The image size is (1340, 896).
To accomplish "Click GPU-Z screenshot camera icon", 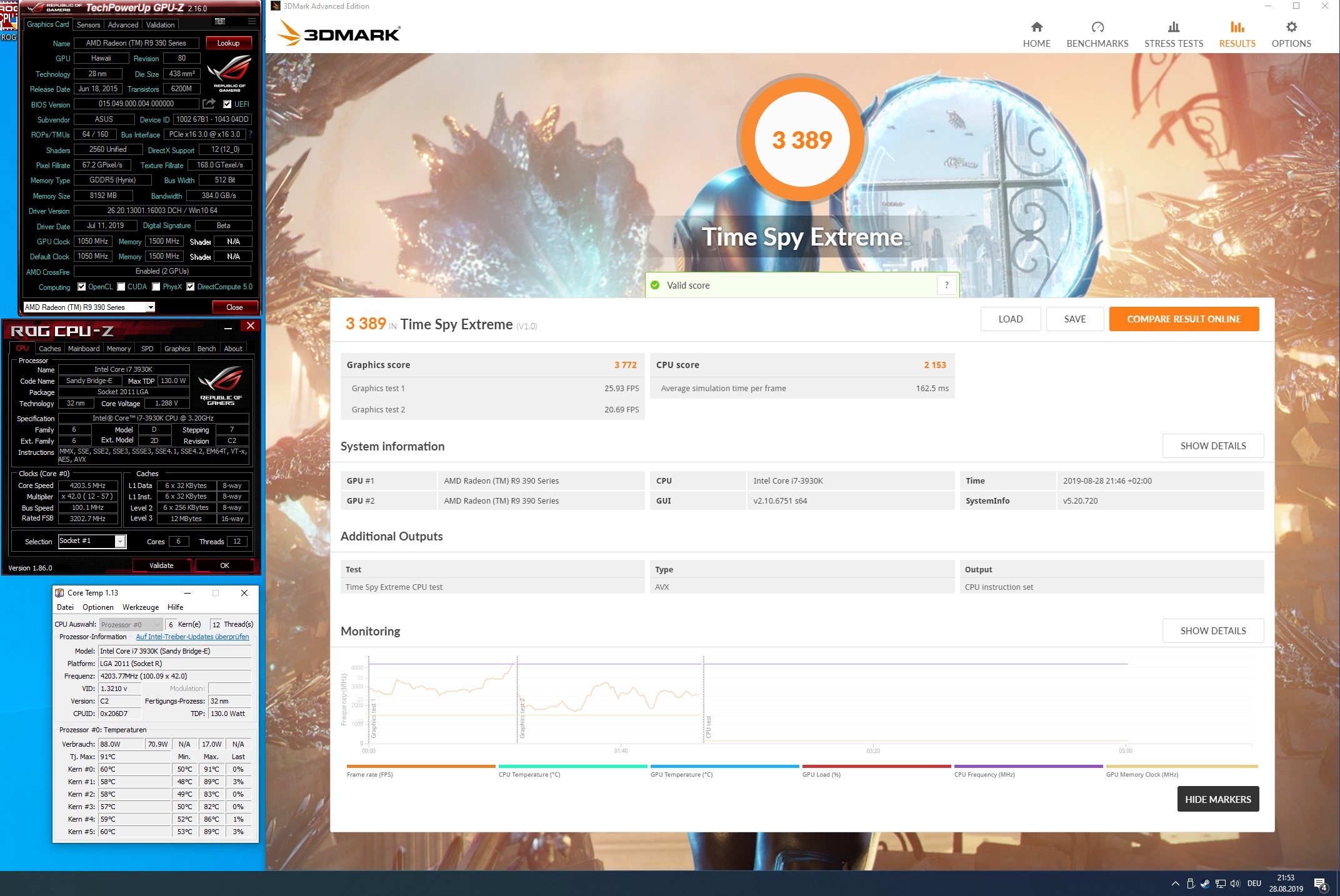I will (220, 22).
